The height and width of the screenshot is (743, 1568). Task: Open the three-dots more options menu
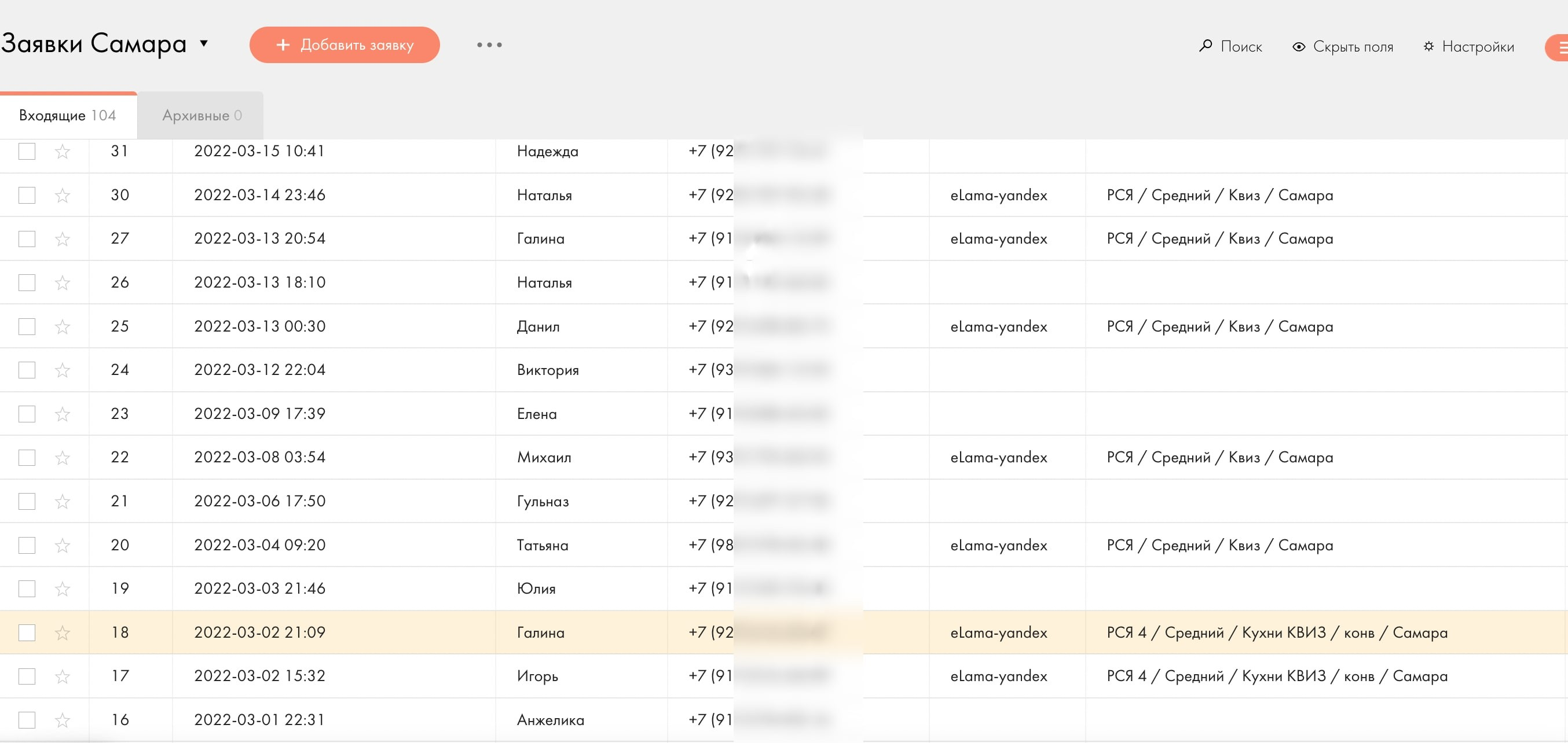tap(489, 45)
